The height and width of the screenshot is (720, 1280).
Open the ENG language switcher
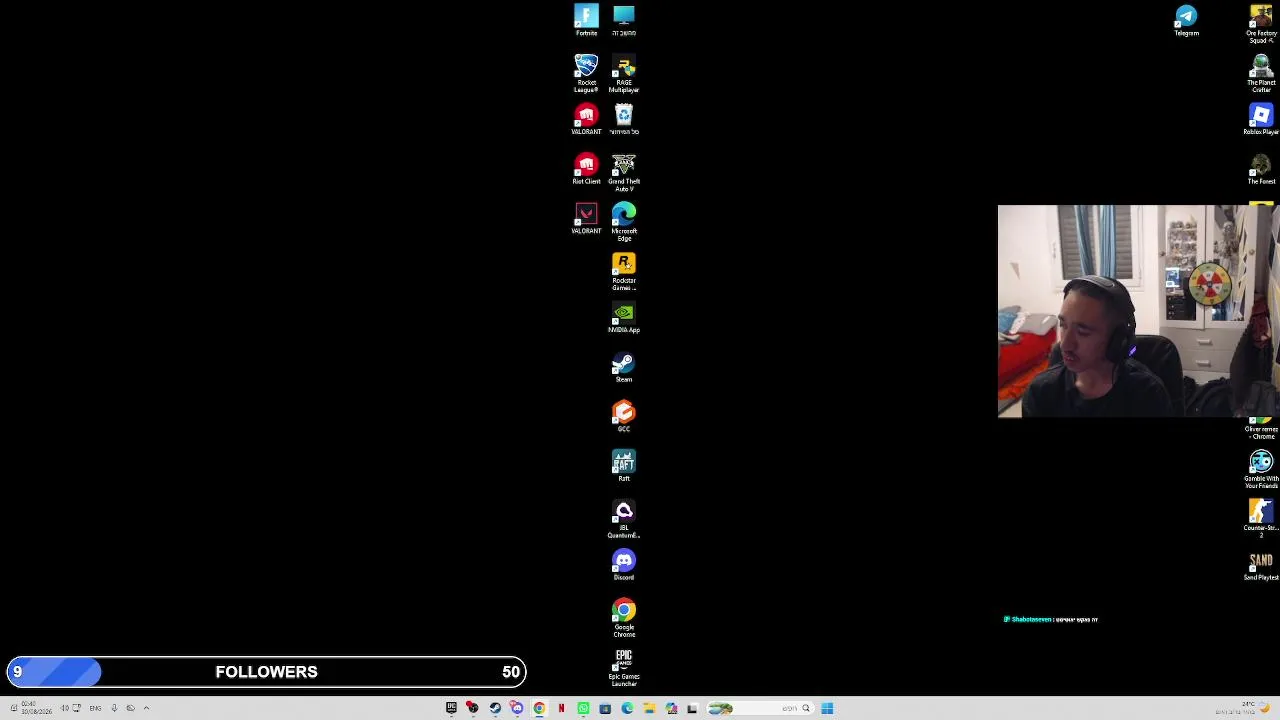click(95, 708)
